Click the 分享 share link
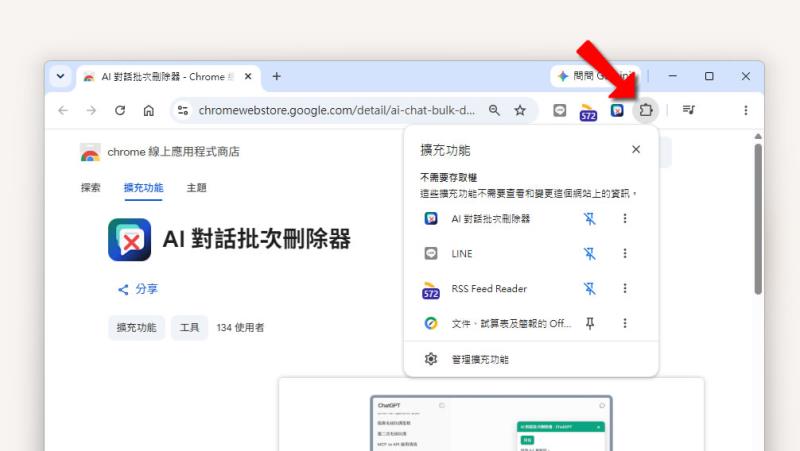800x451 pixels. pos(138,289)
